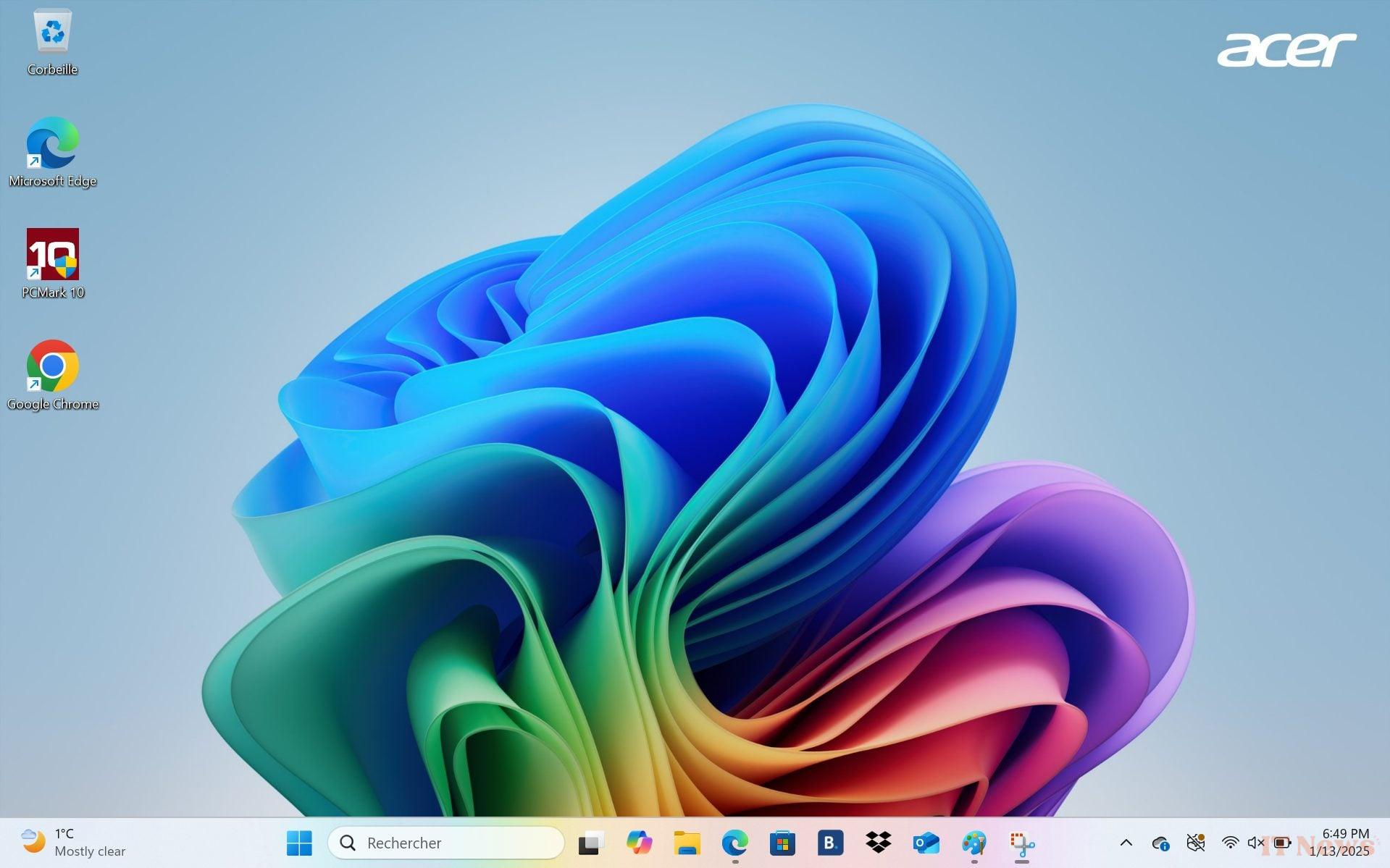Unmute the speaker volume icon
The image size is (1390, 868).
coord(1255,843)
